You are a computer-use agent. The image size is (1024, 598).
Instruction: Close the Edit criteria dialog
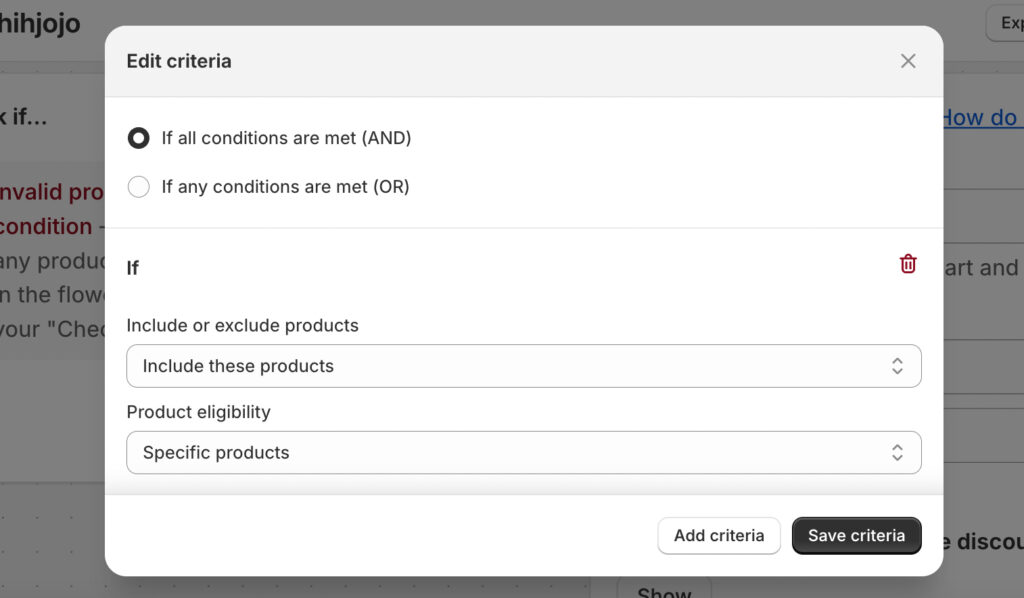908,61
